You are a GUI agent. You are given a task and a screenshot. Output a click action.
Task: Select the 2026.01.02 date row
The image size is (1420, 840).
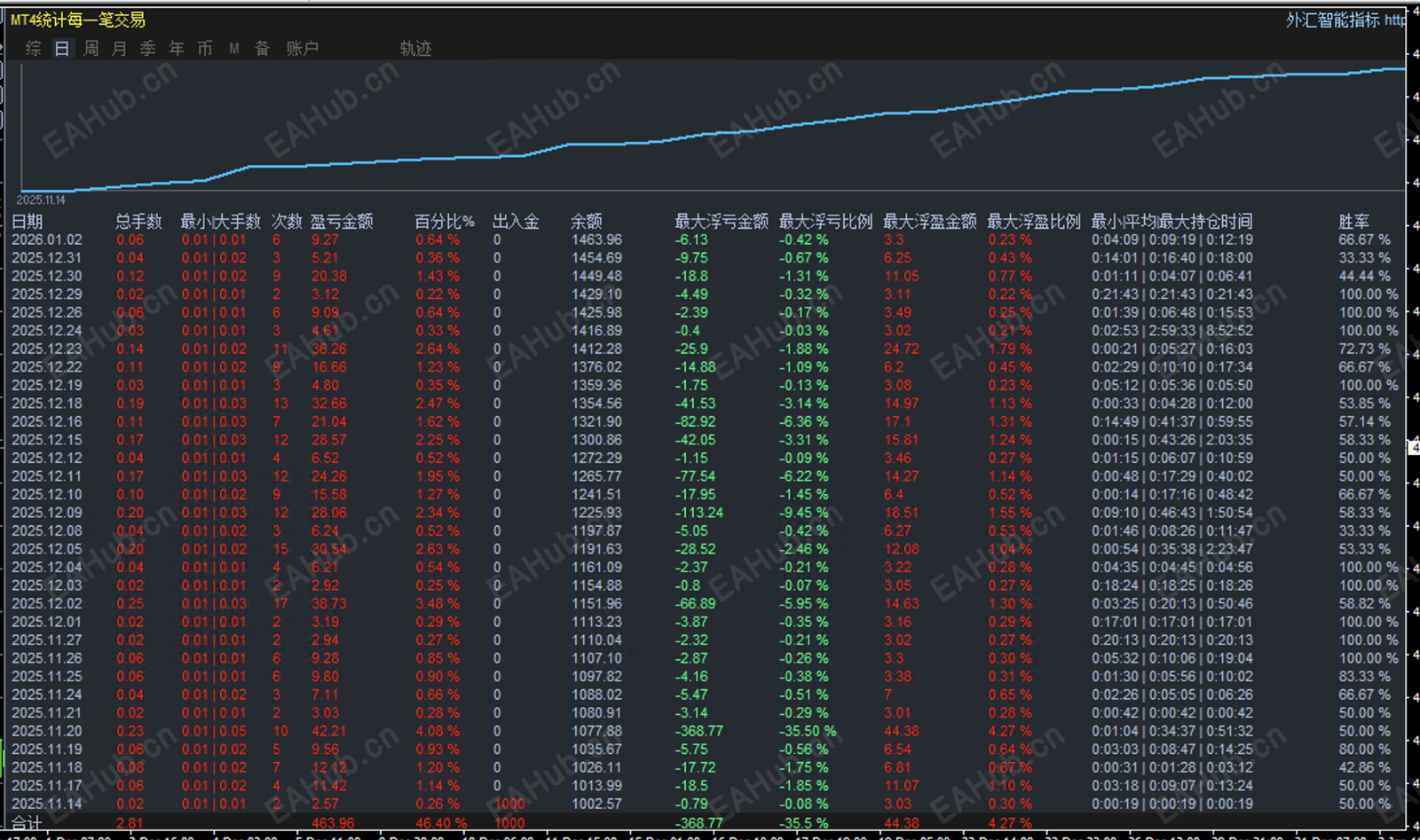(x=47, y=239)
